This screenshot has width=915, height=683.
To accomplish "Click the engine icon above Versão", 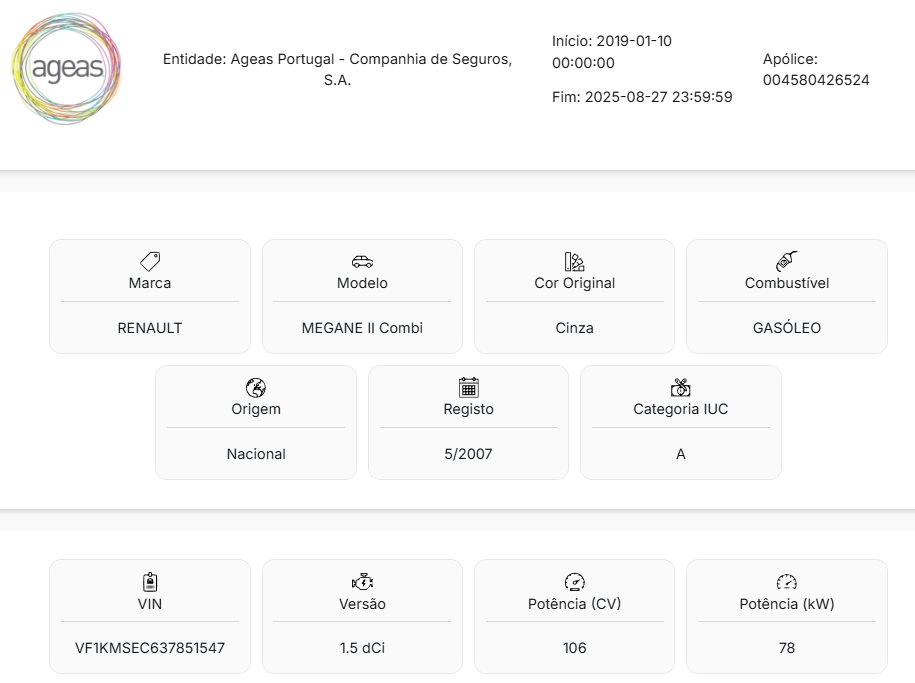I will tap(362, 582).
